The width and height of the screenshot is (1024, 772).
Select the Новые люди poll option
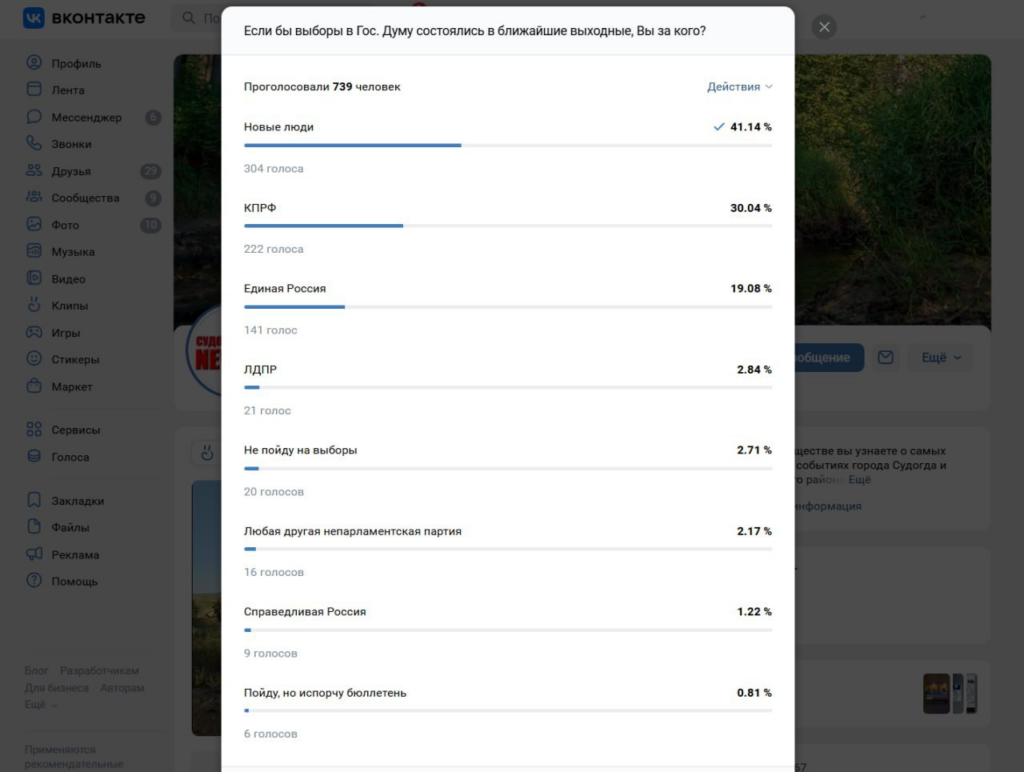pos(507,147)
